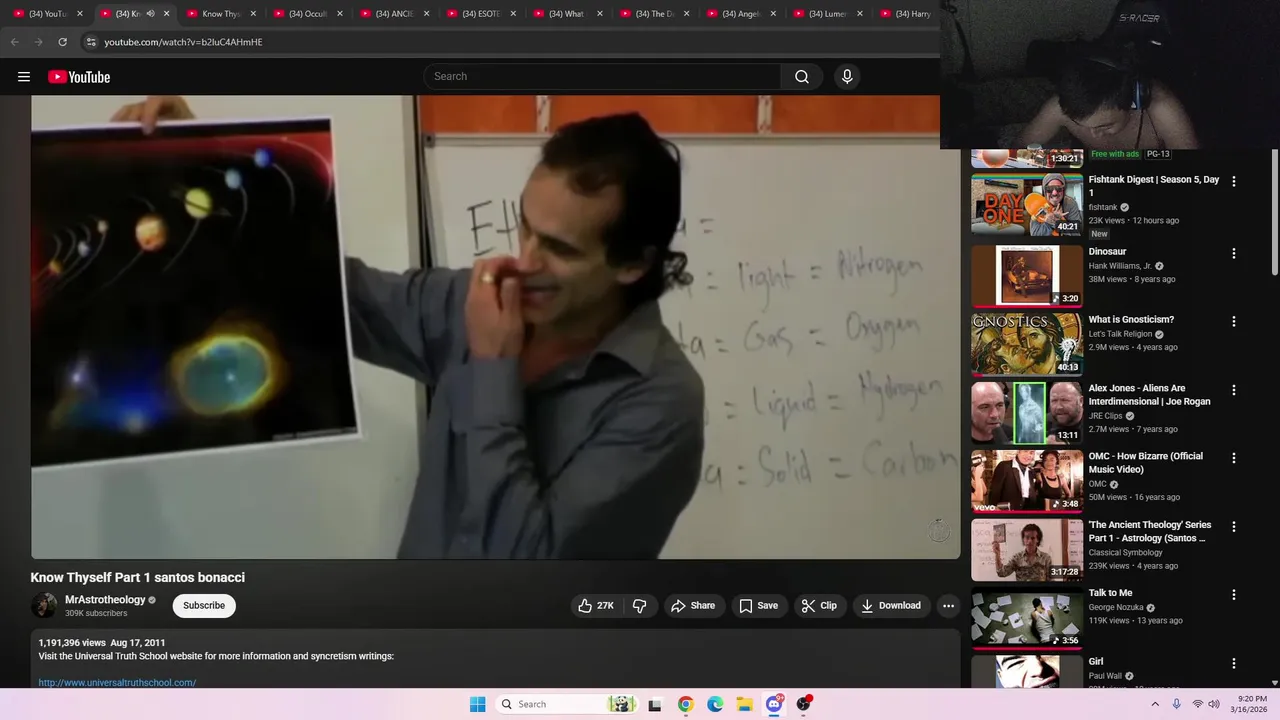
Task: Click the magnifier search button
Action: (x=802, y=77)
